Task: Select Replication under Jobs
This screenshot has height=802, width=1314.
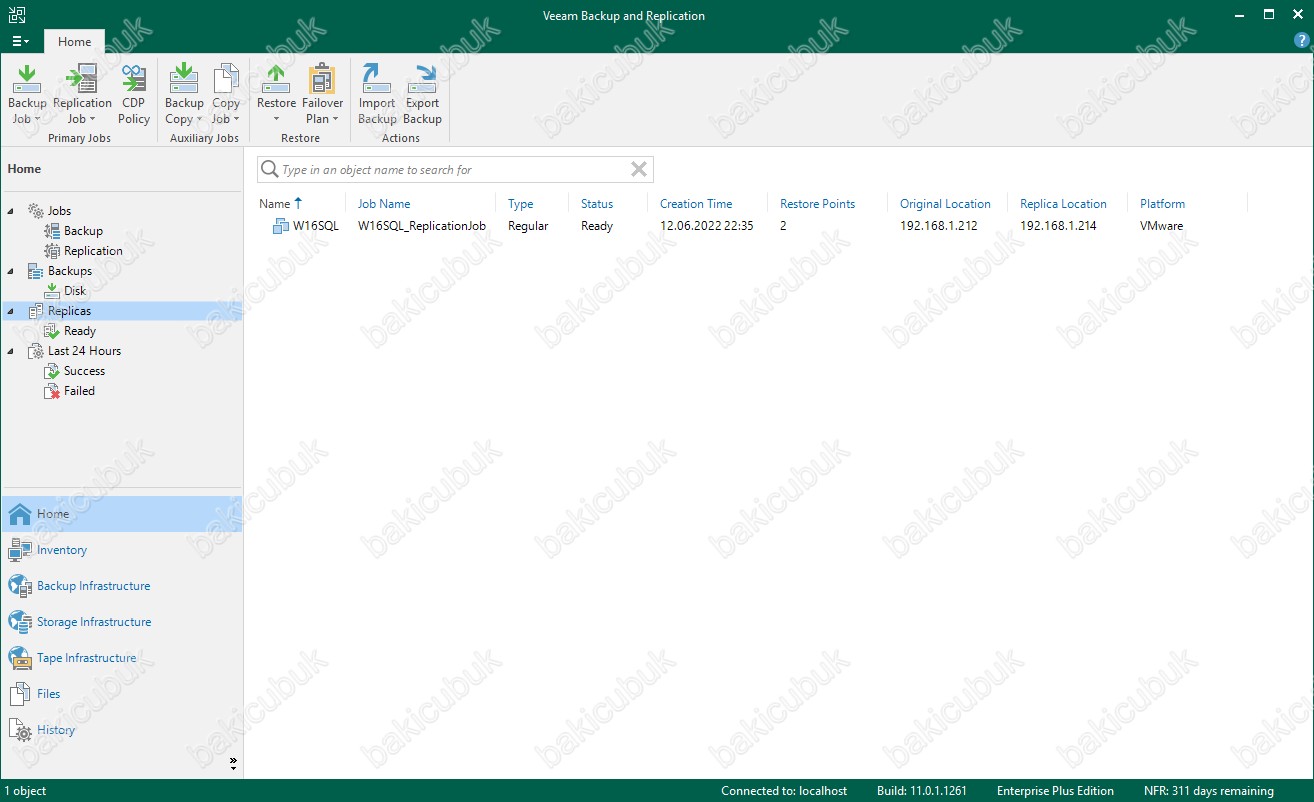Action: pyautogui.click(x=93, y=251)
